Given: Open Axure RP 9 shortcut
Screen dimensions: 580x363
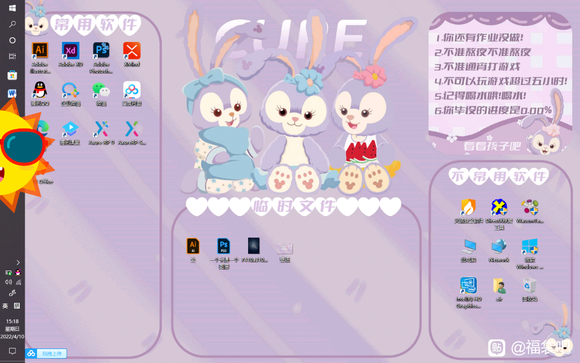Looking at the screenshot, I should click(101, 129).
